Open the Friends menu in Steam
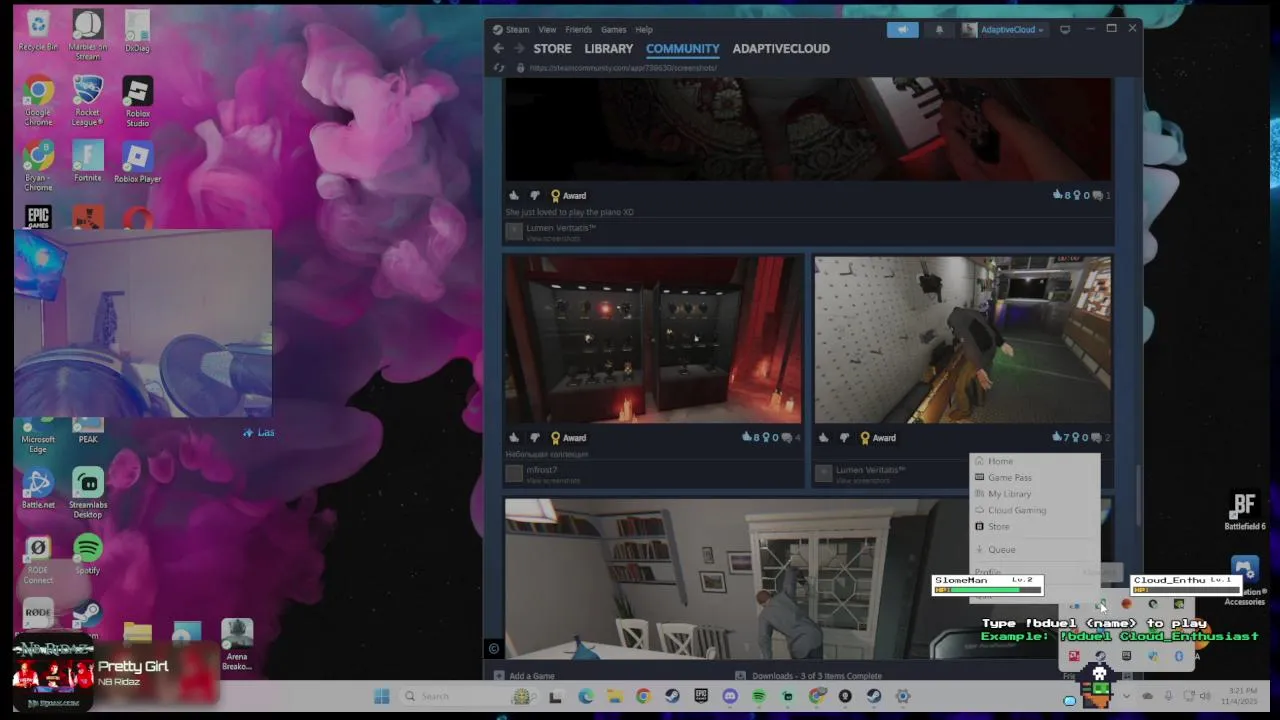The width and height of the screenshot is (1280, 720). pos(578,30)
